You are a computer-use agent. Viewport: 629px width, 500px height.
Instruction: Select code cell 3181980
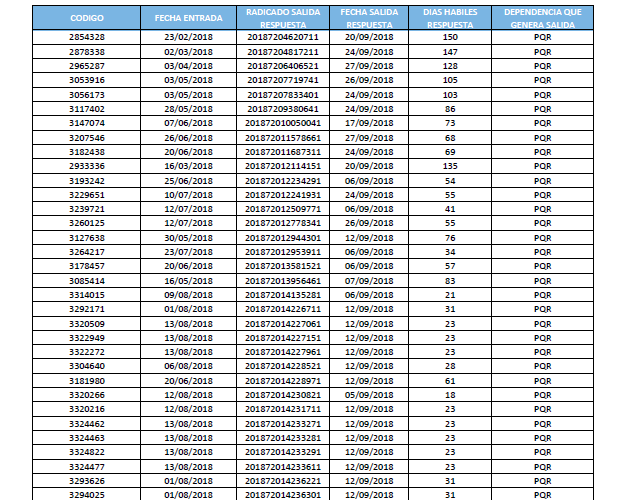coord(87,381)
